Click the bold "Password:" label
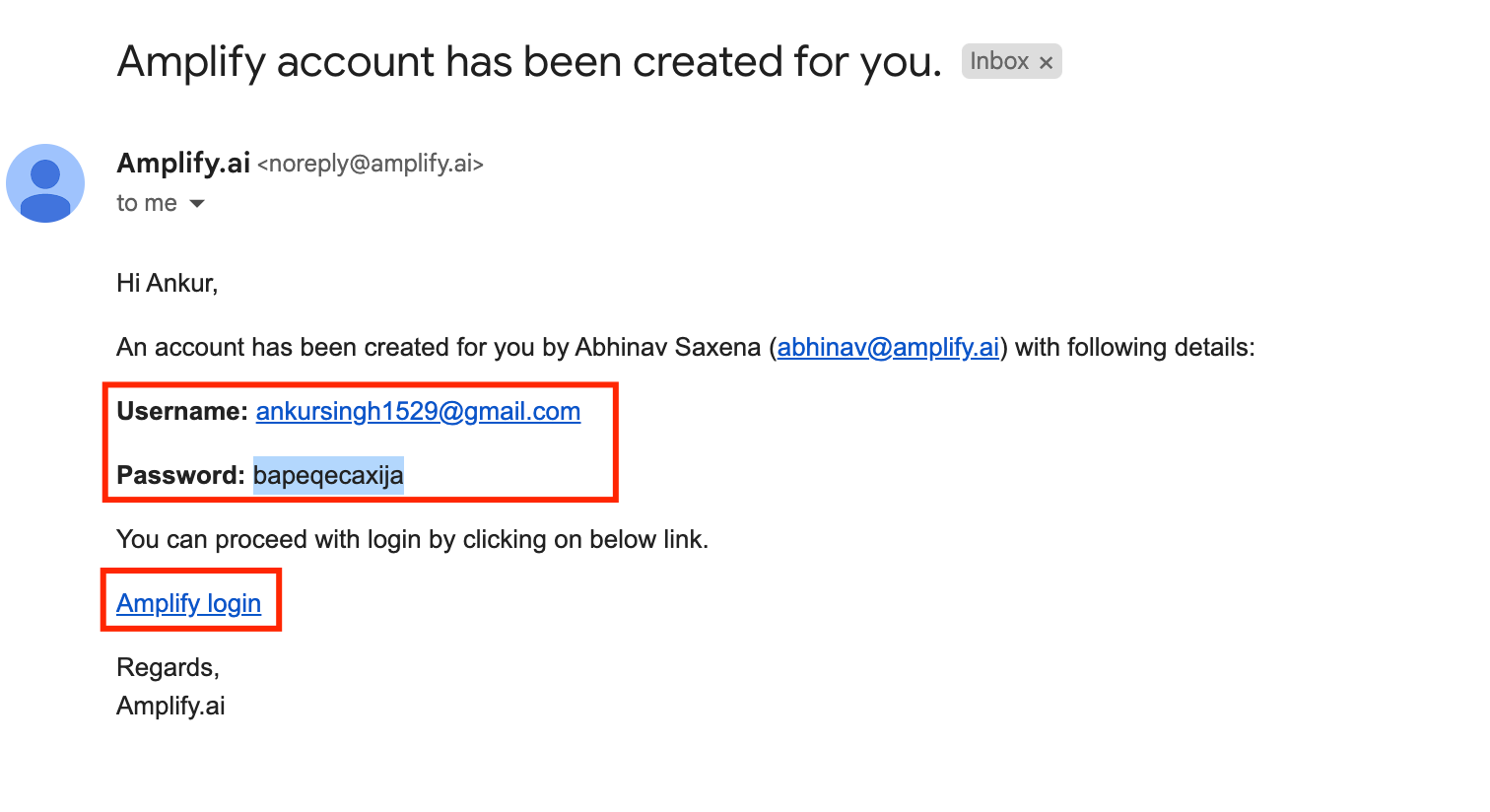 coord(180,476)
